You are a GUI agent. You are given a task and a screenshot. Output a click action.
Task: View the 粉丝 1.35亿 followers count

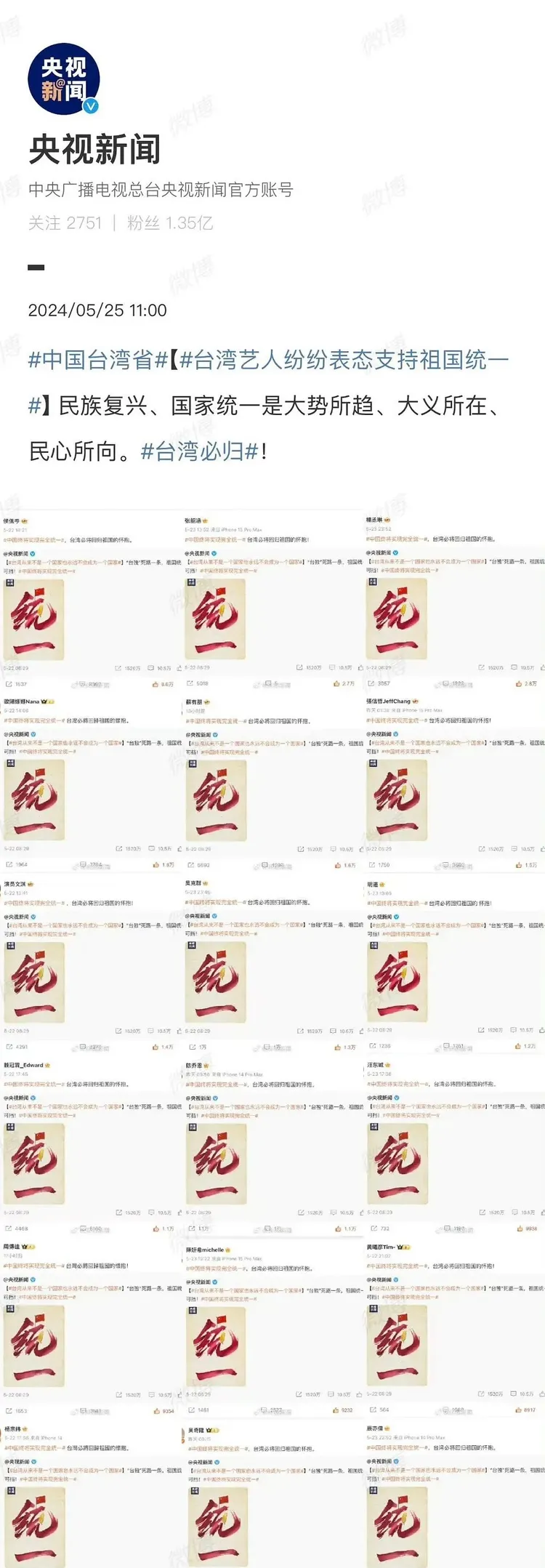170,222
